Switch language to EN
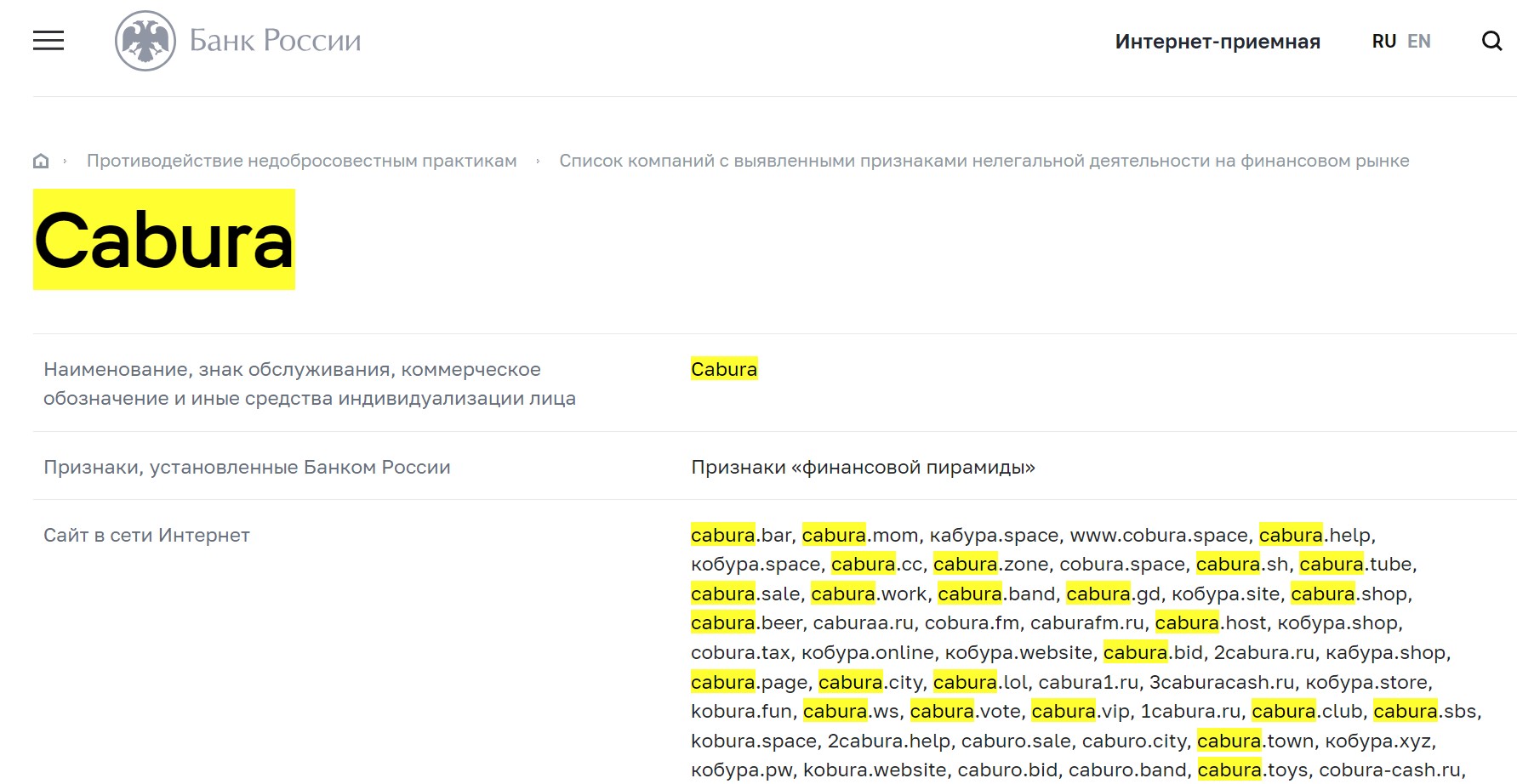Image resolution: width=1517 pixels, height=784 pixels. click(x=1418, y=41)
